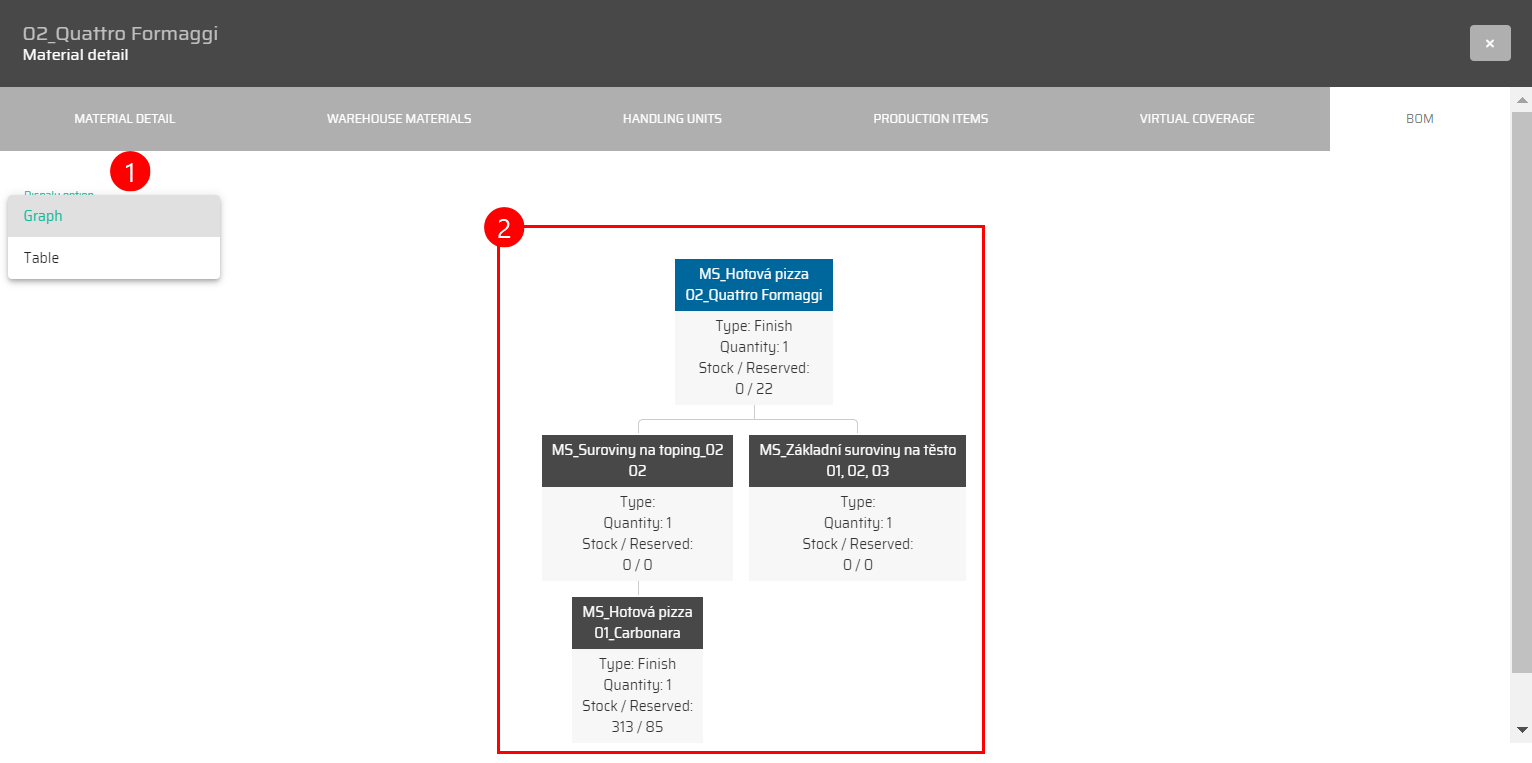
Task: Open the Handling Units tab
Action: [x=672, y=119]
